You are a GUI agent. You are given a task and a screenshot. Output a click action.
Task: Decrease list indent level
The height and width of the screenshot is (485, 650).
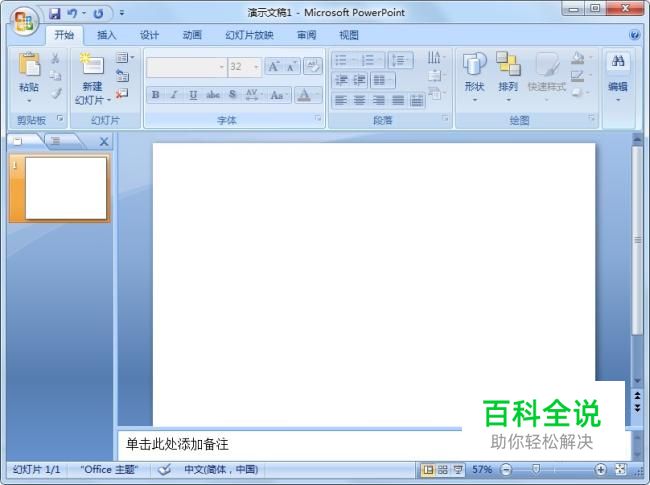(x=341, y=80)
